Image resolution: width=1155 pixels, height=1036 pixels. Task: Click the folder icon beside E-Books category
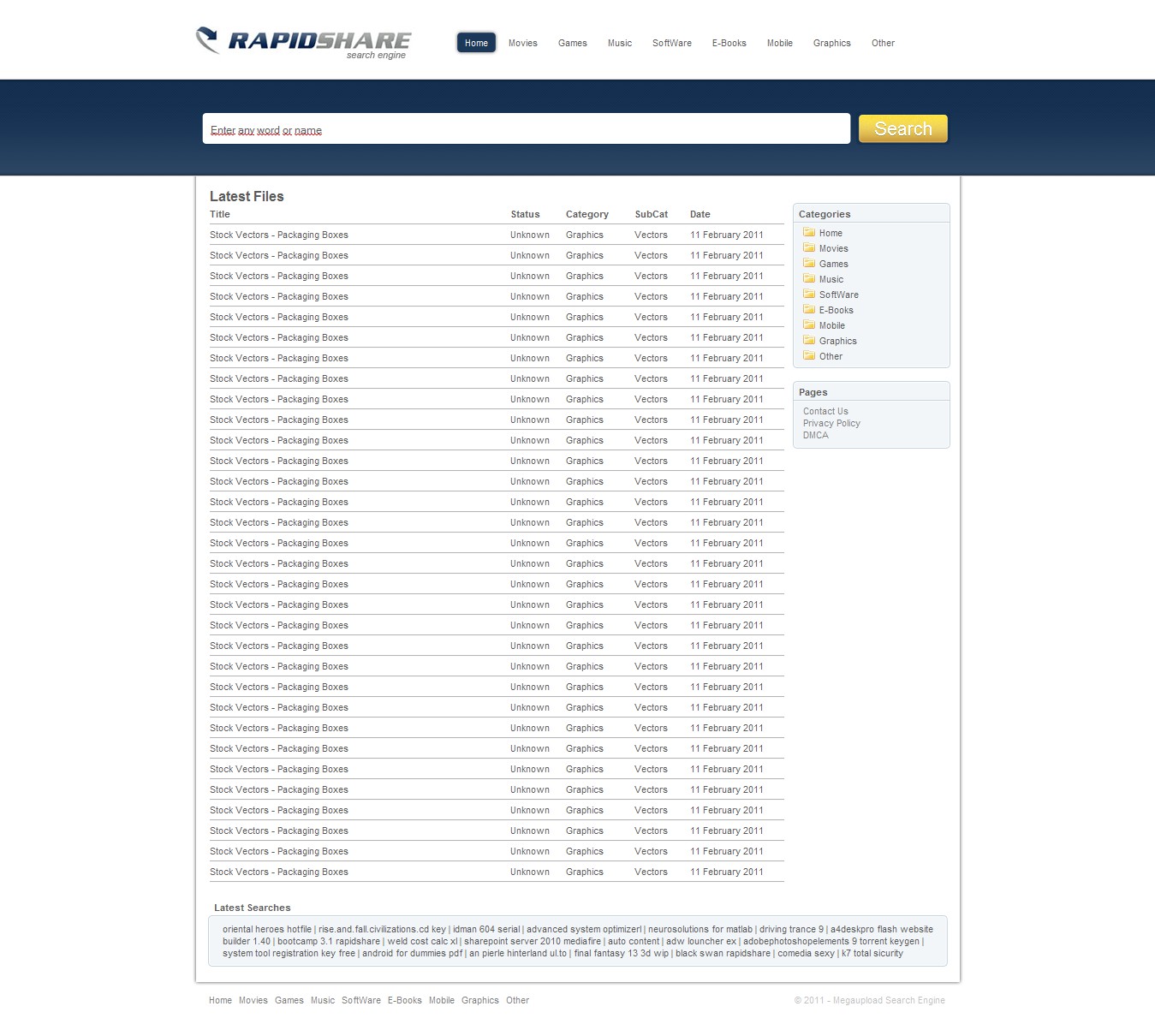tap(809, 309)
